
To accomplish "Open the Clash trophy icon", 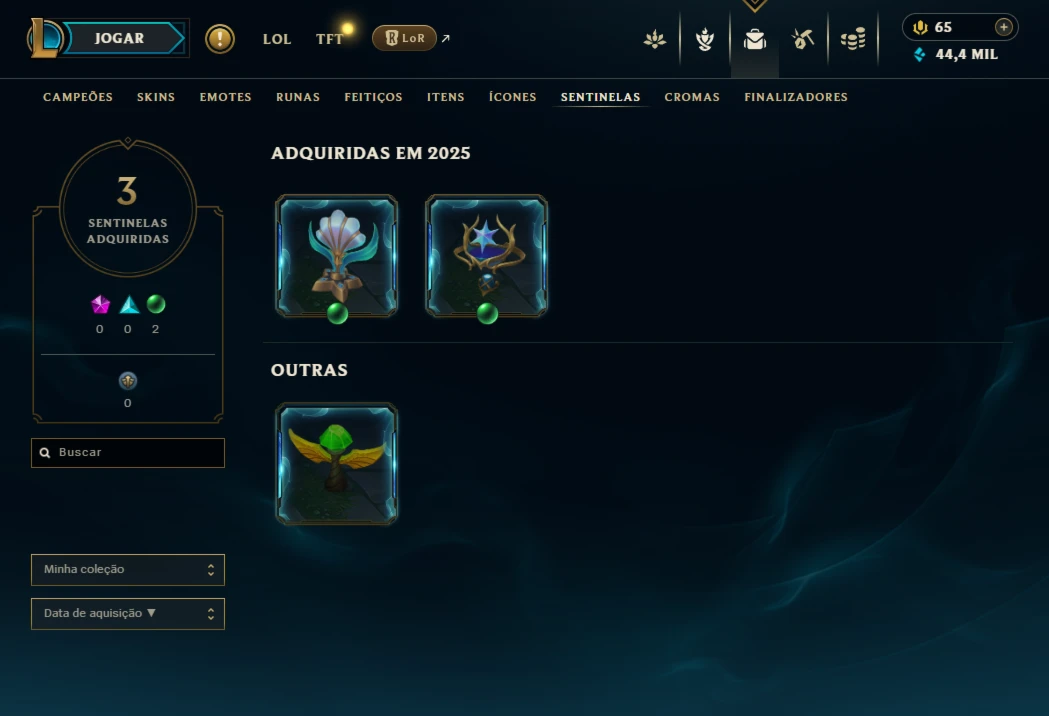I will pyautogui.click(x=704, y=39).
